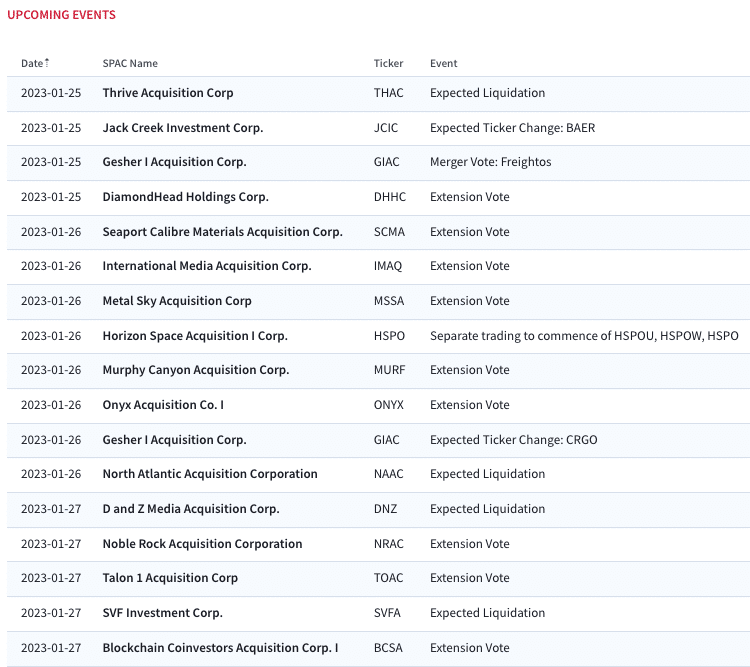Viewport: 750px width, 667px height.
Task: Click the SCMA ticker cell
Action: click(389, 232)
